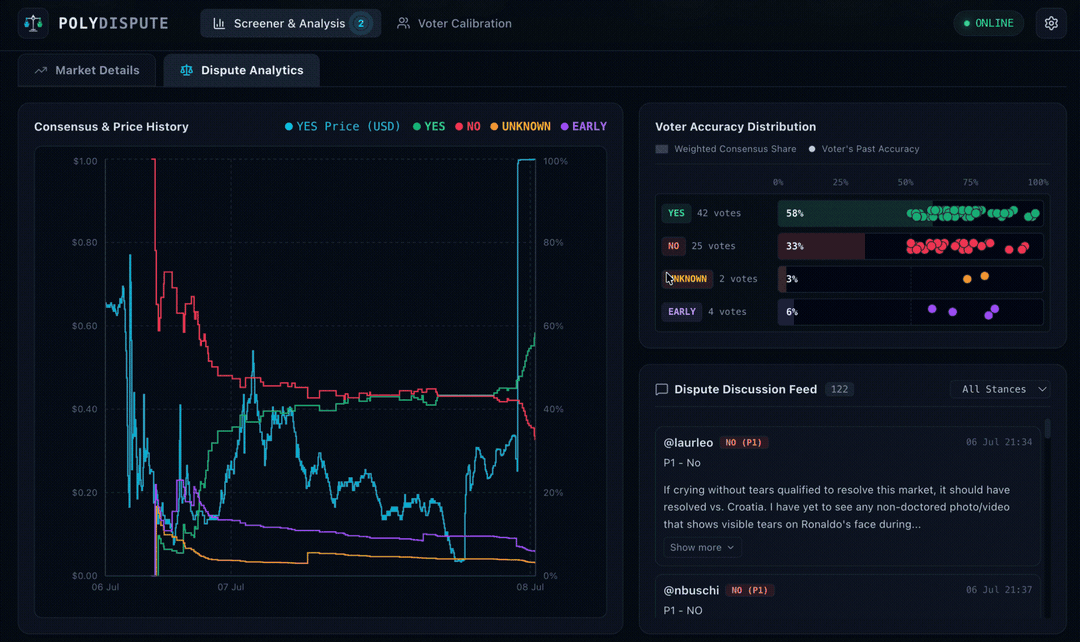Switch to the Market Details tab
The width and height of the screenshot is (1080, 642).
(87, 70)
